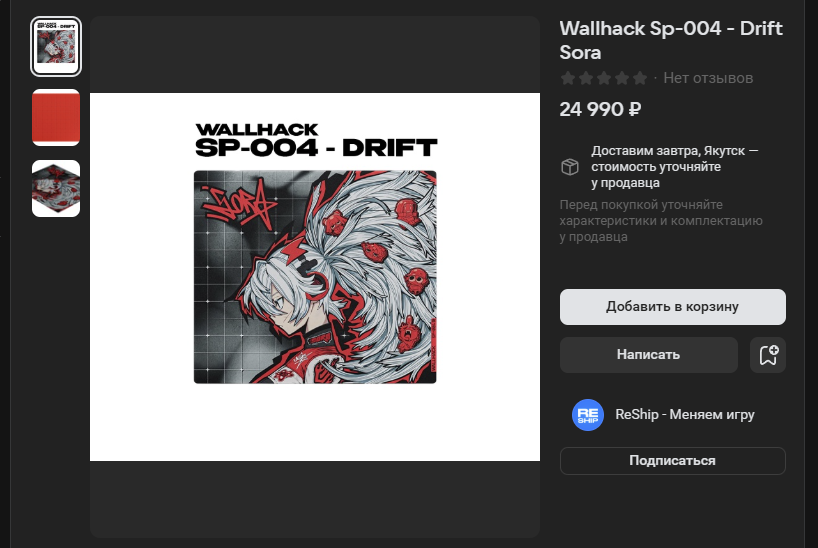Click the delivery box icon
The image size is (818, 548).
(570, 167)
